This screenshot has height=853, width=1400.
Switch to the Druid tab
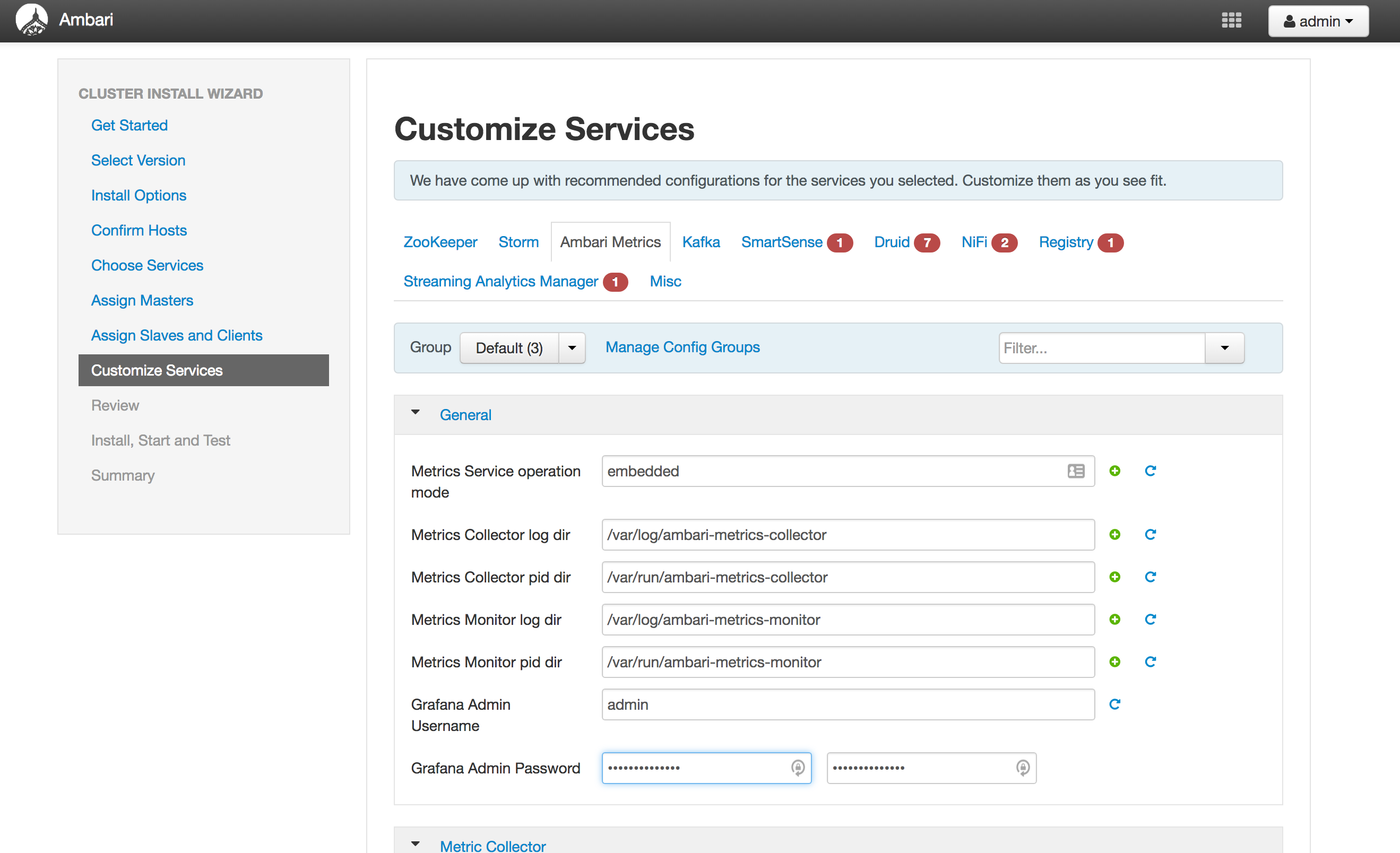click(x=892, y=242)
